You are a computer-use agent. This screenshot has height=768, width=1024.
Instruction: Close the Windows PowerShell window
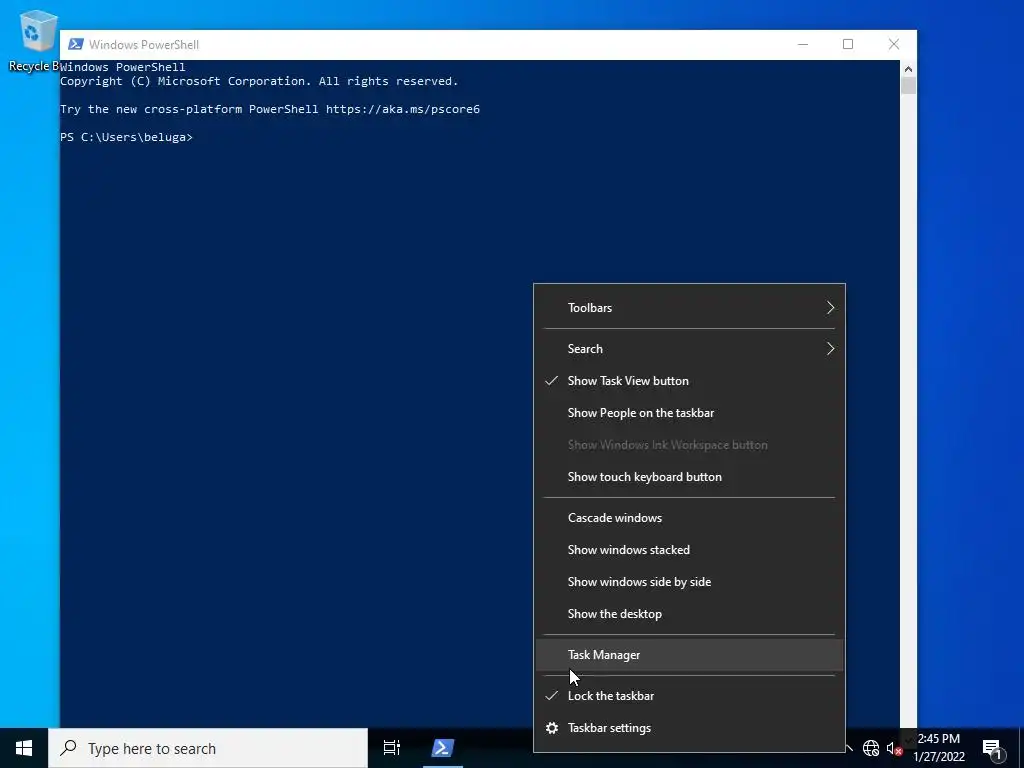click(x=894, y=44)
